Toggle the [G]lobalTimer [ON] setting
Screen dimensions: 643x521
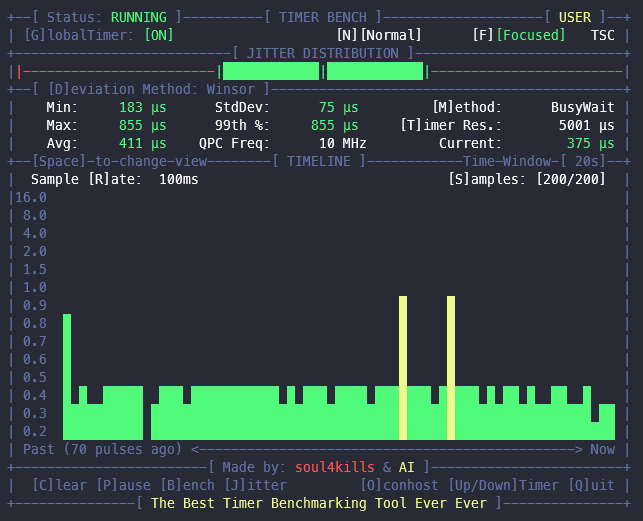pyautogui.click(x=99, y=35)
